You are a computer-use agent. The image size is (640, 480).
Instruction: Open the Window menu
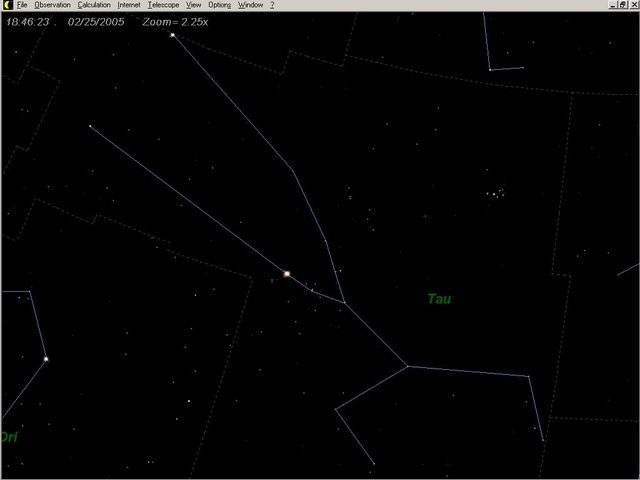(250, 5)
